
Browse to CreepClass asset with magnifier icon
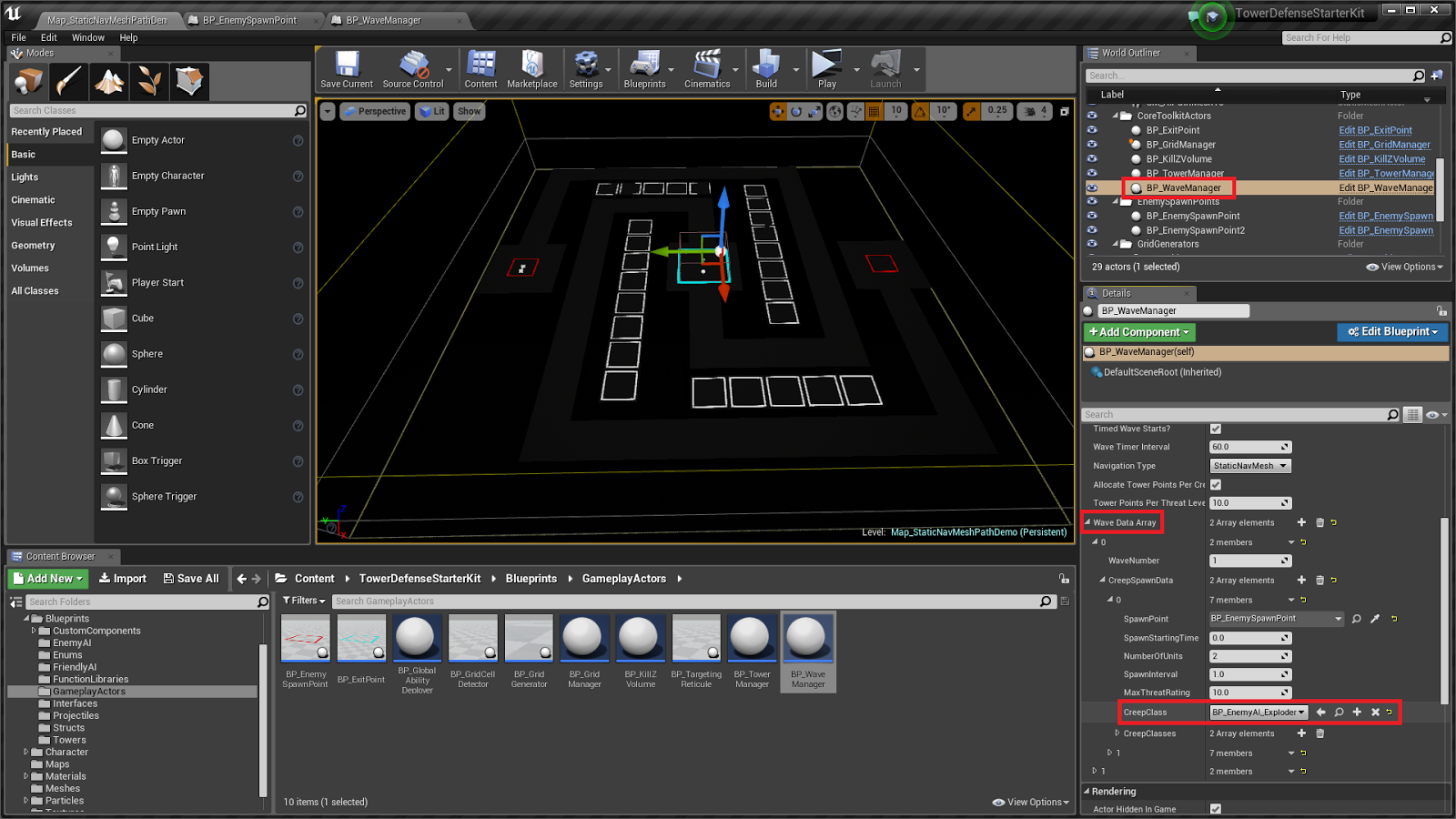[1339, 713]
